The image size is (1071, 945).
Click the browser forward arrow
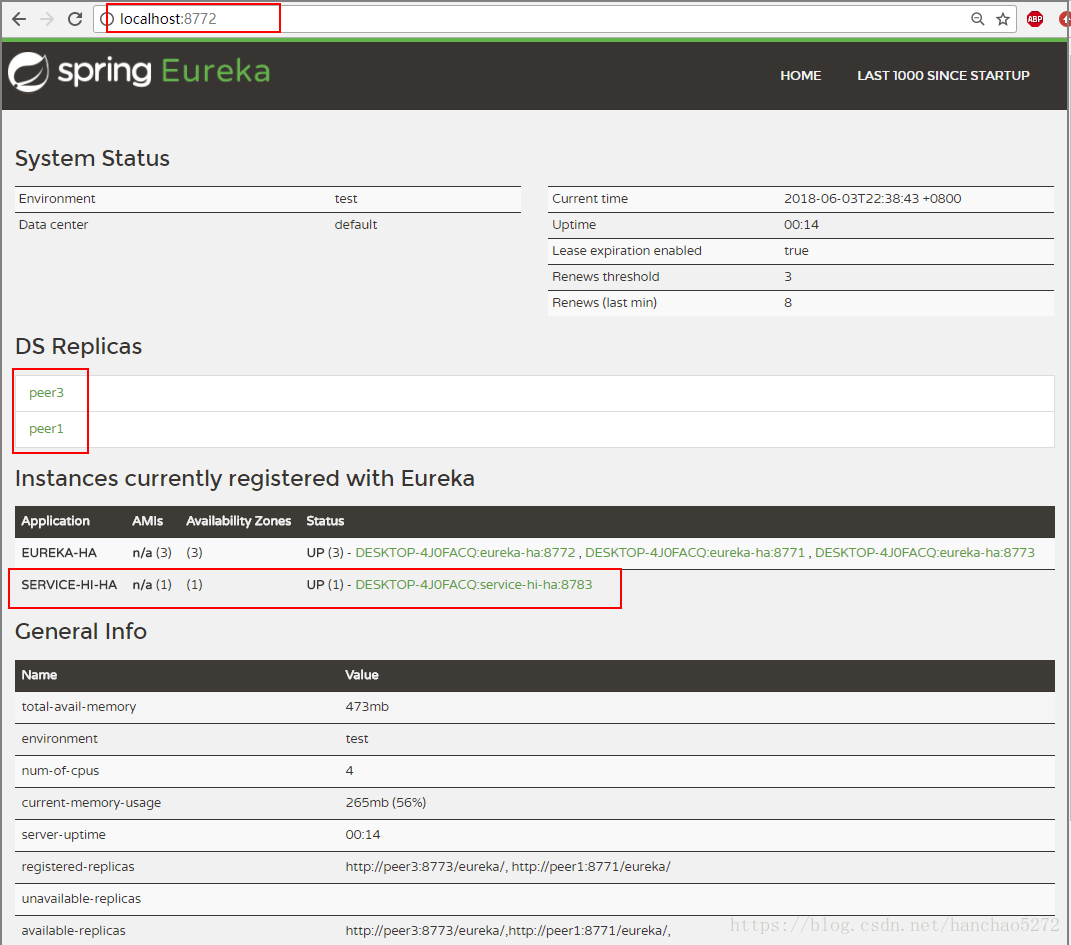[47, 19]
